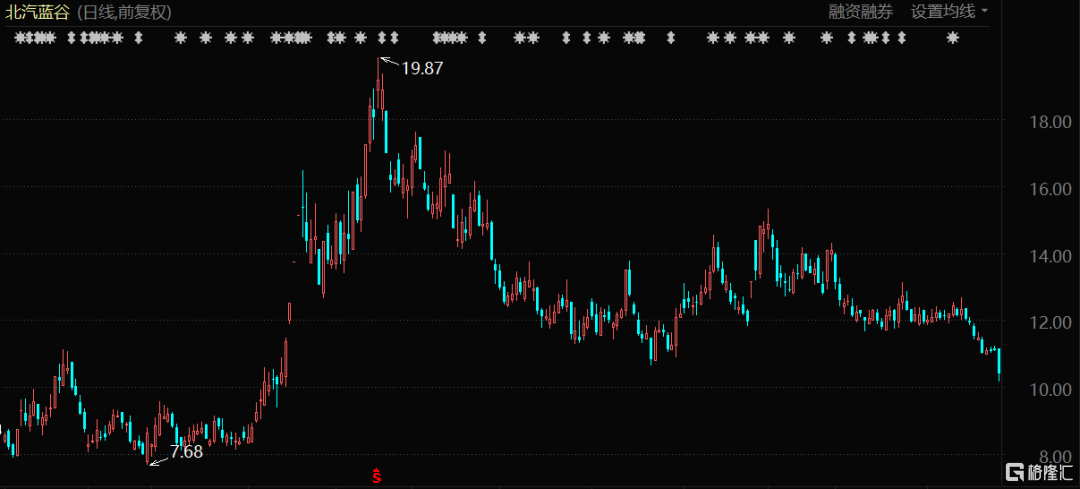Click the 19.87 highest price label
This screenshot has height=489, width=1080.
tap(422, 68)
